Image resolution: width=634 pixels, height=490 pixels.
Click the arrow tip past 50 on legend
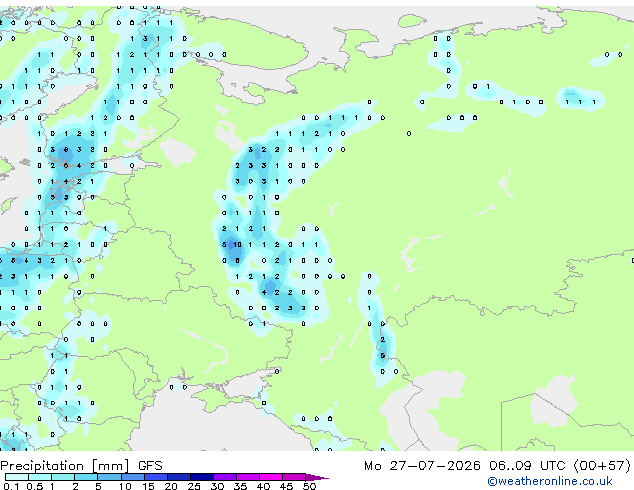[x=317, y=477]
